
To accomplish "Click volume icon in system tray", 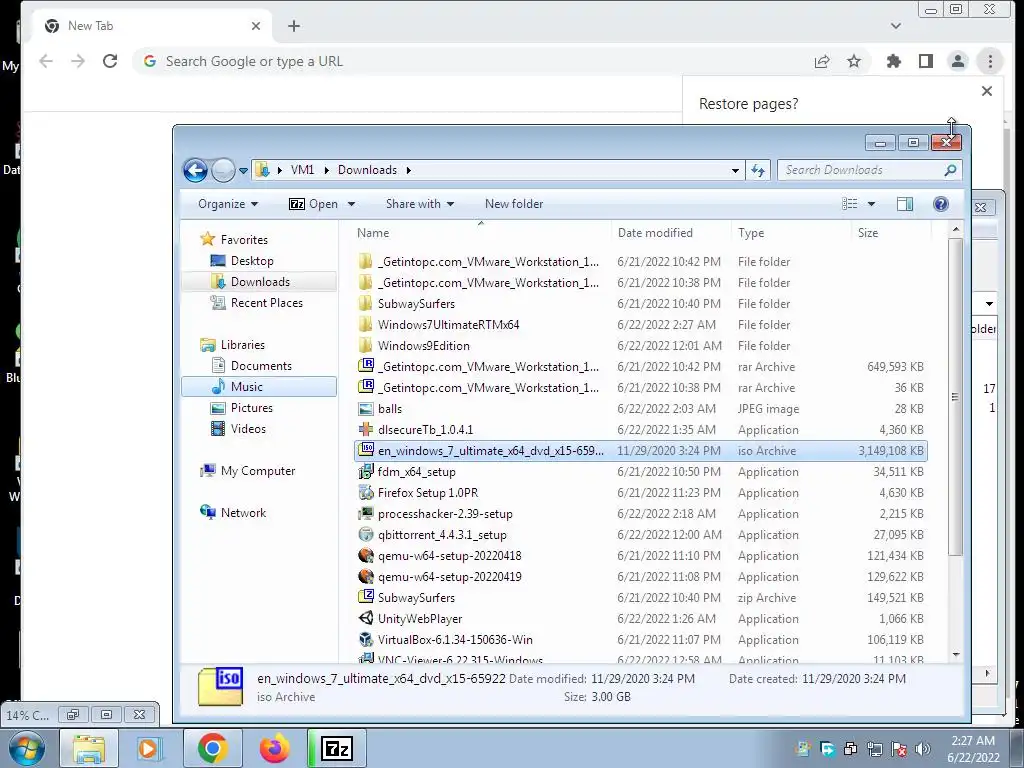I will click(922, 748).
